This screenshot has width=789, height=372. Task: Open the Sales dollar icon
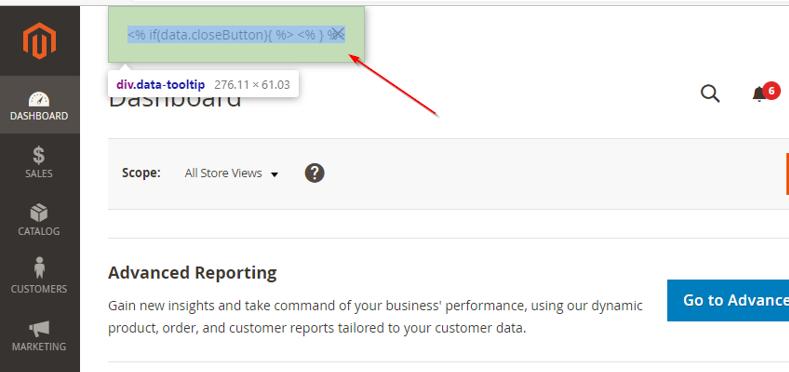(x=39, y=156)
